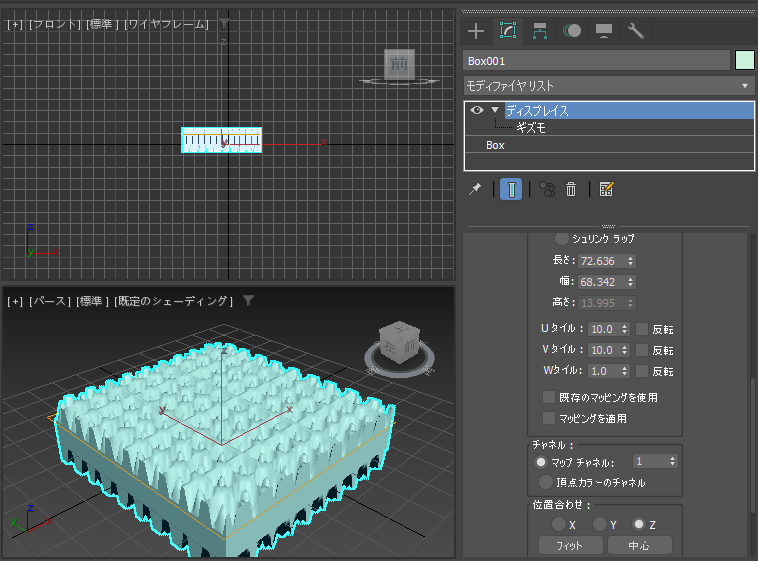Open the Motion panel tab
Image resolution: width=758 pixels, height=561 pixels.
571,31
